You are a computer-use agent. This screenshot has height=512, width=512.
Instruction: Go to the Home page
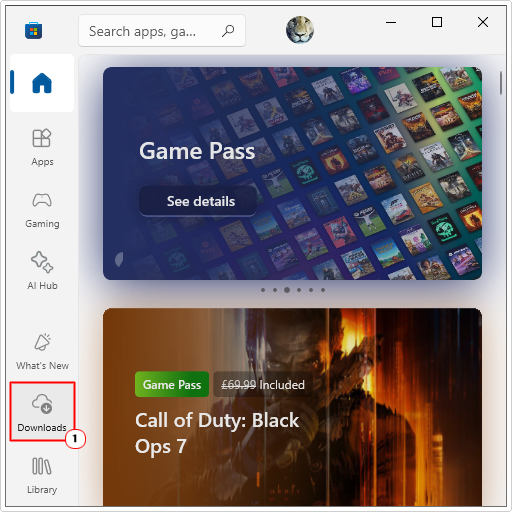tap(42, 83)
